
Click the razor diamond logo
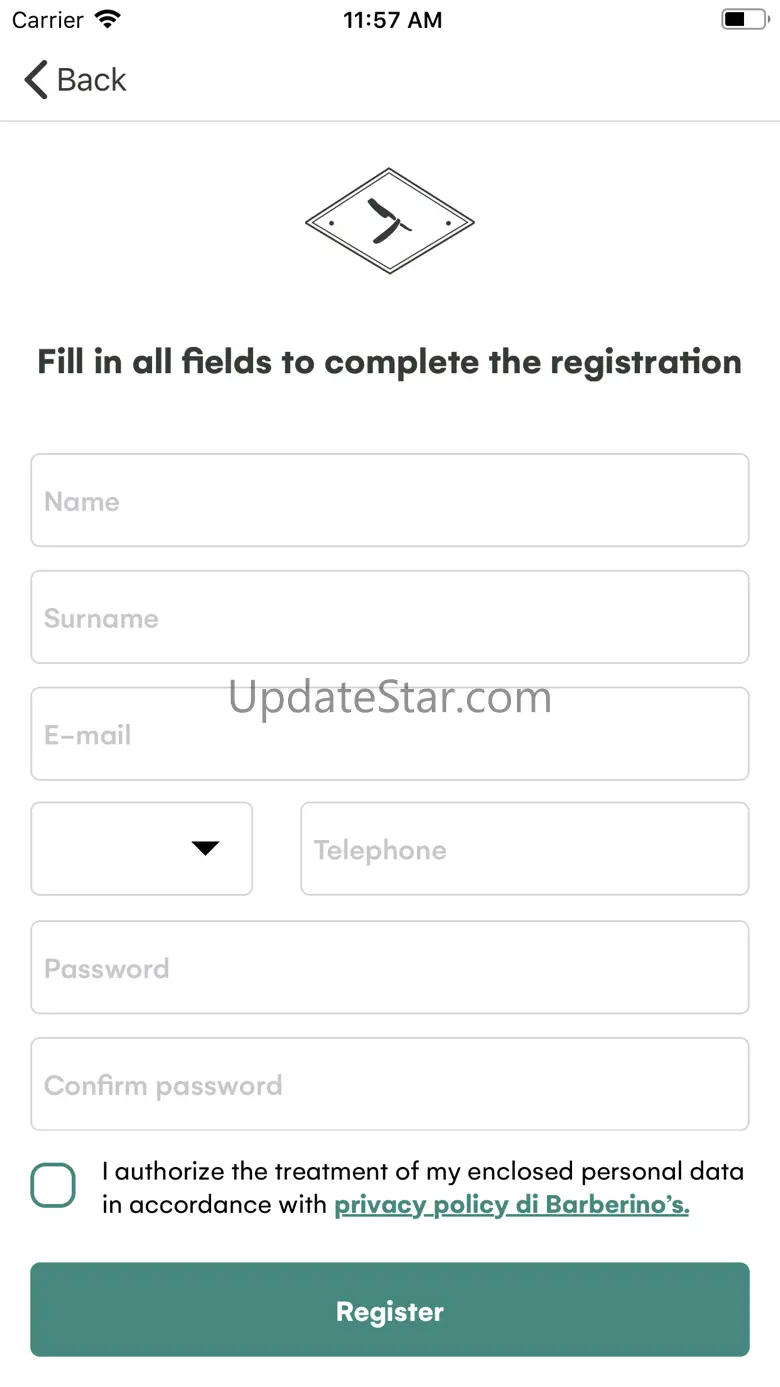pos(389,221)
